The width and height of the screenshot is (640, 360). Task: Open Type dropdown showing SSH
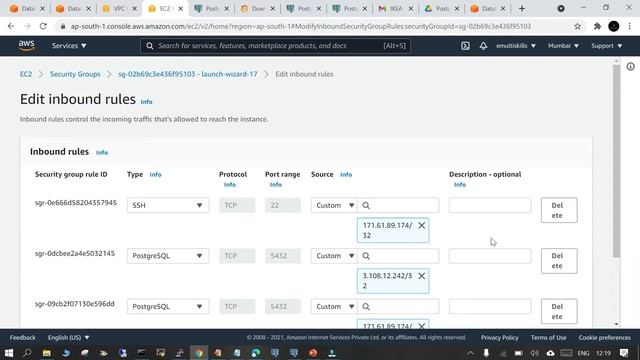(x=168, y=205)
